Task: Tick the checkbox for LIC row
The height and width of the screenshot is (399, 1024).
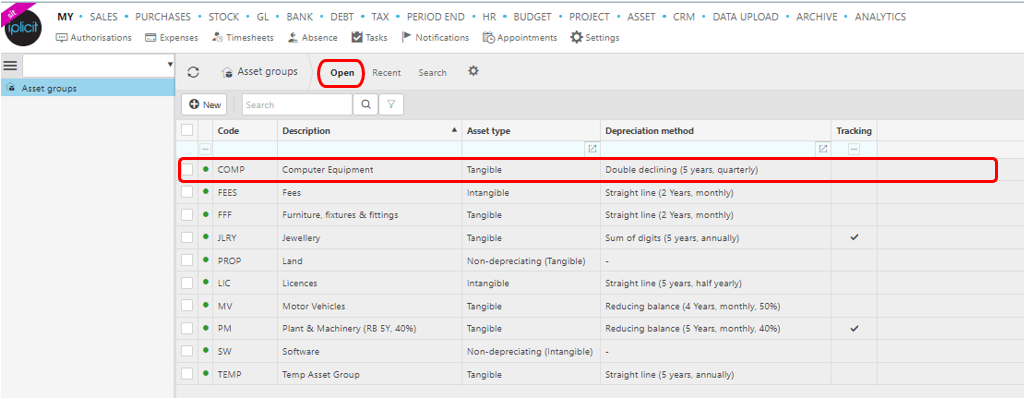Action: 187,283
